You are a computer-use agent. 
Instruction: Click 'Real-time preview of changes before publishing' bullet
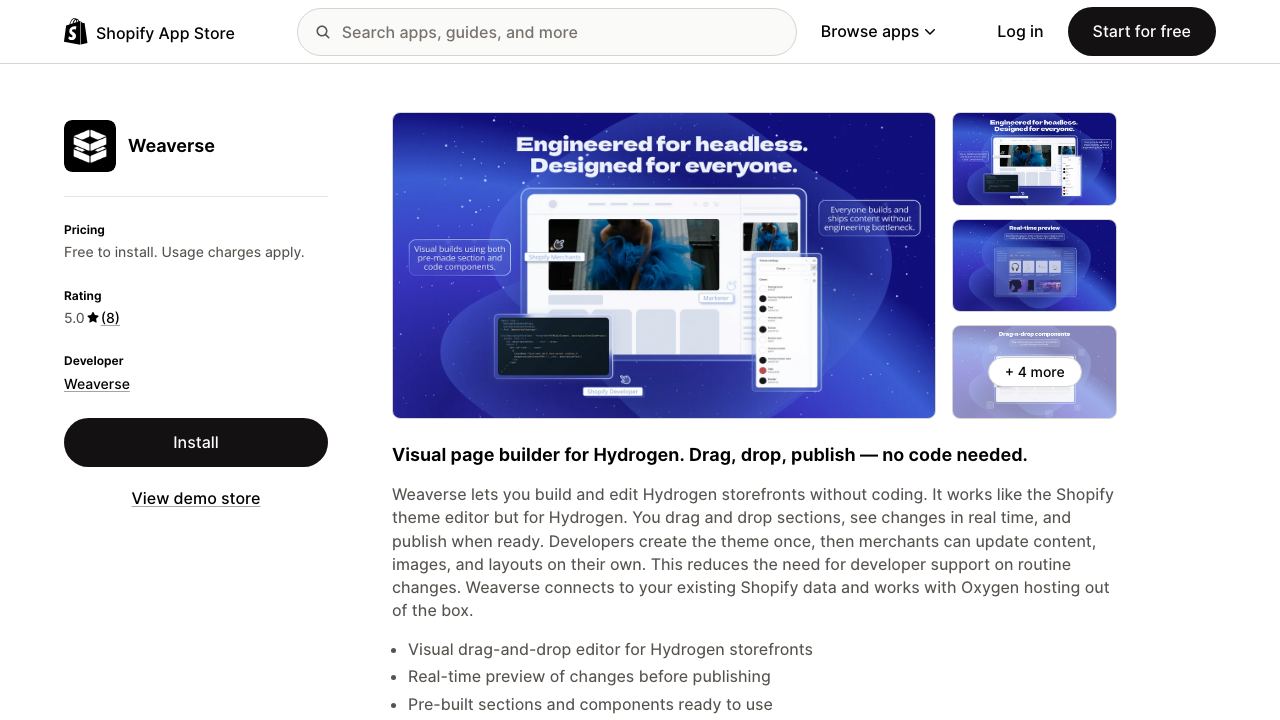589,677
